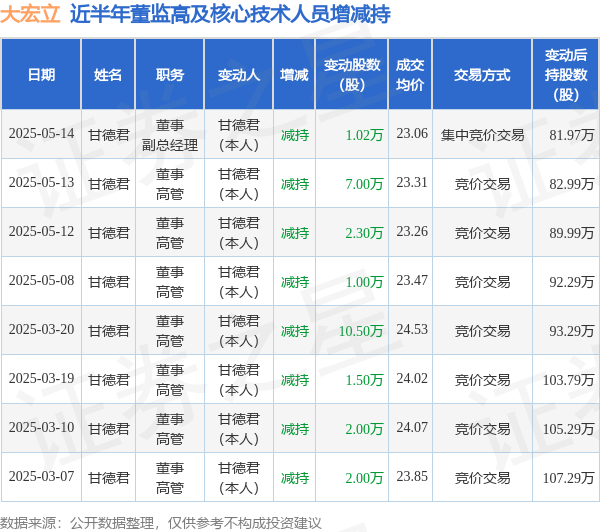The height and width of the screenshot is (532, 600).
Task: Click 董事 高管 in the 2025-03-10 row
Action: pyautogui.click(x=170, y=429)
